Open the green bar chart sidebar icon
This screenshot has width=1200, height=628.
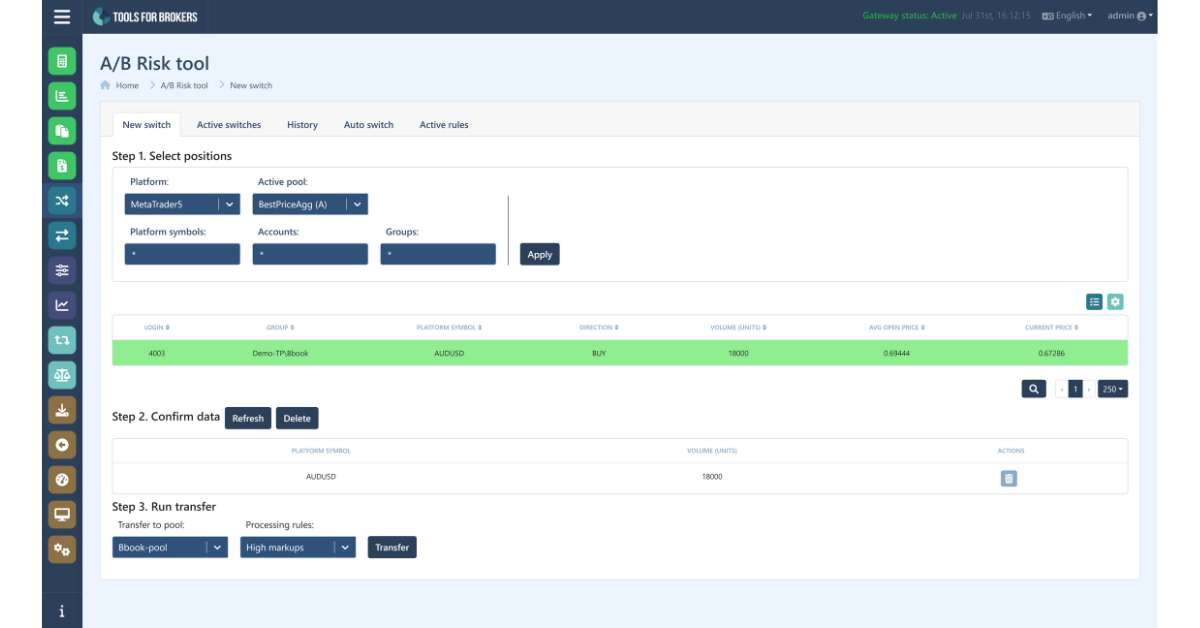[62, 96]
